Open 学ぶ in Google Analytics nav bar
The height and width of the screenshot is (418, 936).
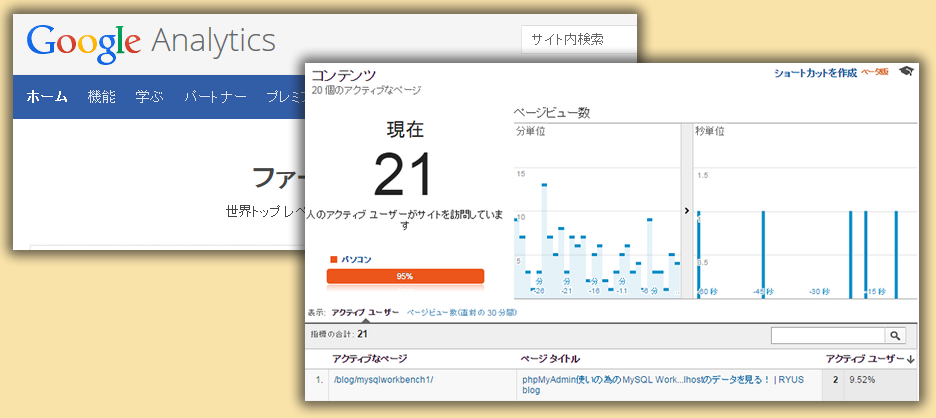click(x=149, y=97)
